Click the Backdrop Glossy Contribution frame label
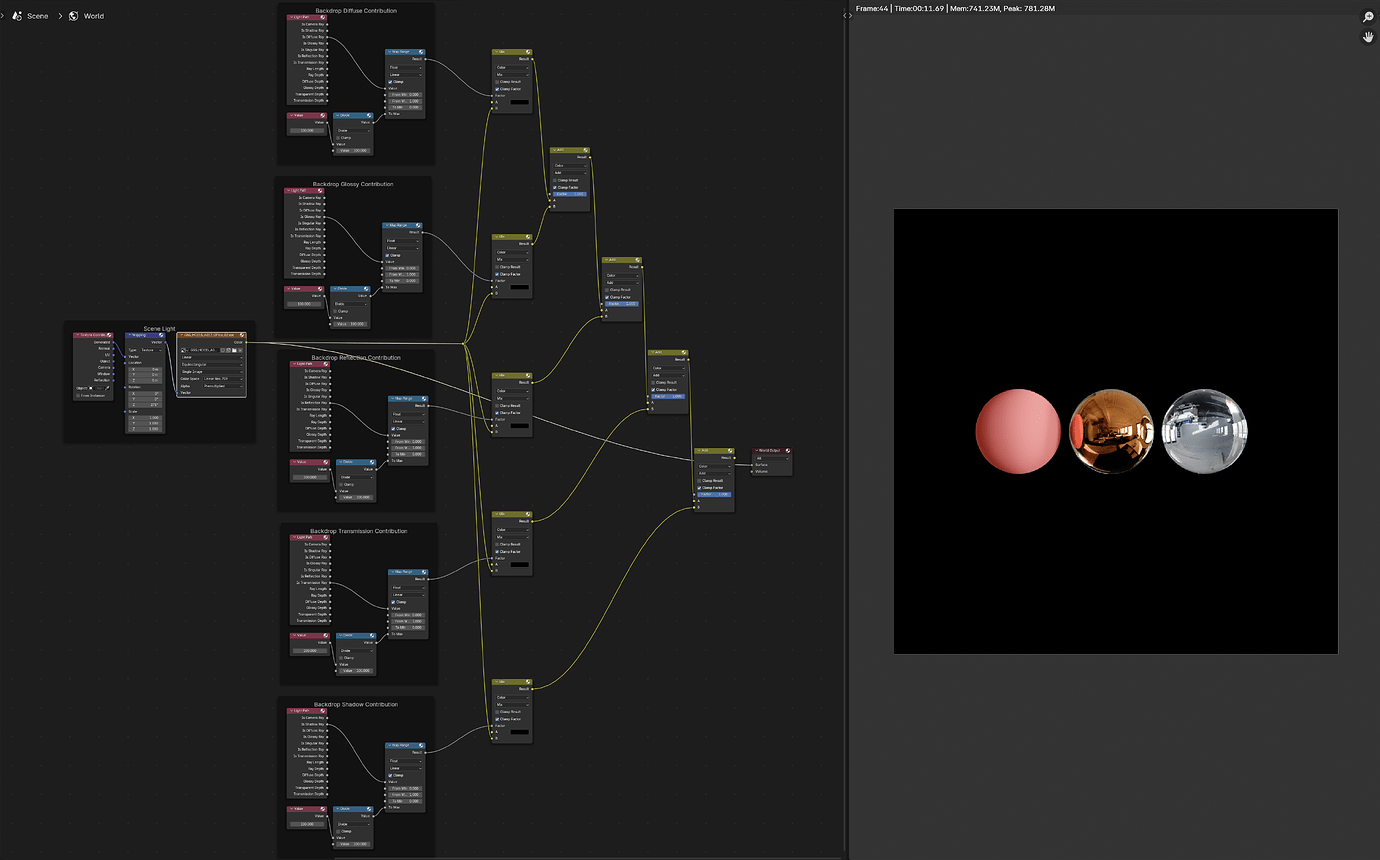 click(353, 184)
